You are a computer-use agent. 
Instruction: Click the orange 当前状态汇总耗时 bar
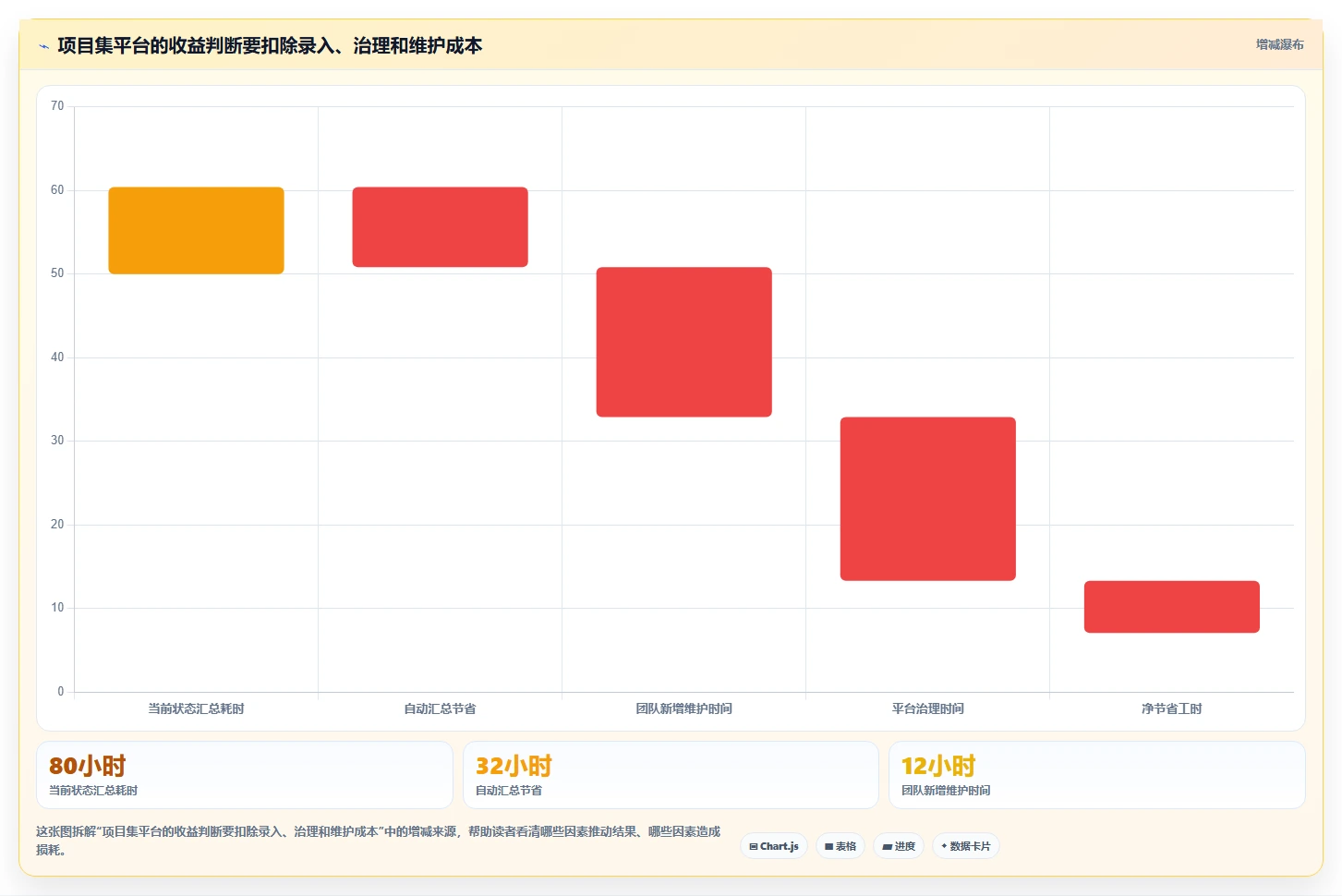[x=196, y=230]
